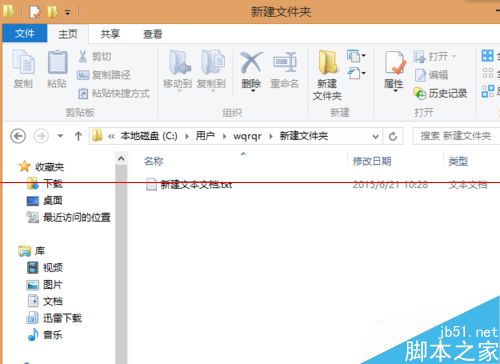The height and width of the screenshot is (364, 500).
Task: Open the Move to (移动到) menu
Action: point(178,70)
